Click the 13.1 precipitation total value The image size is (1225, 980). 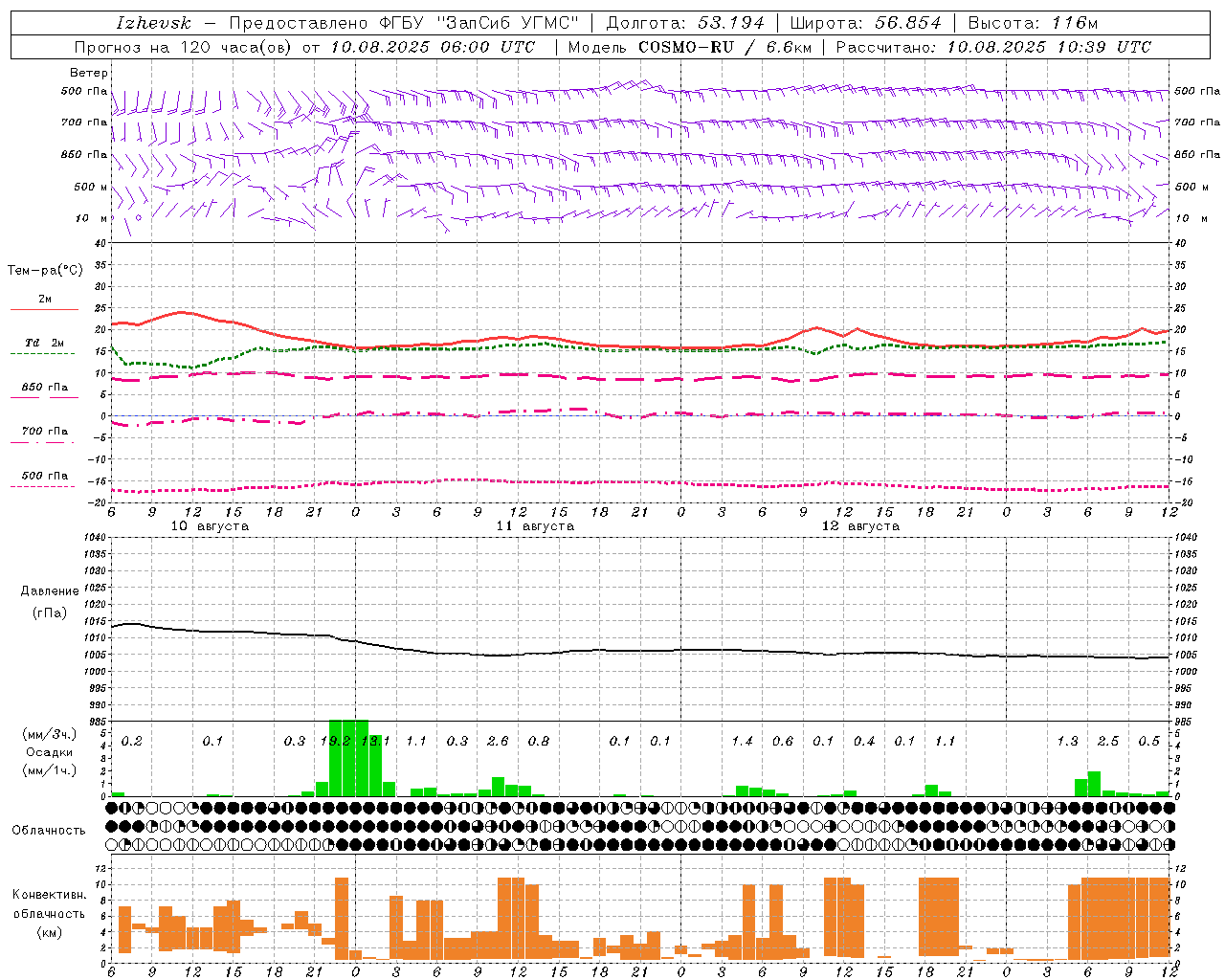(x=374, y=742)
